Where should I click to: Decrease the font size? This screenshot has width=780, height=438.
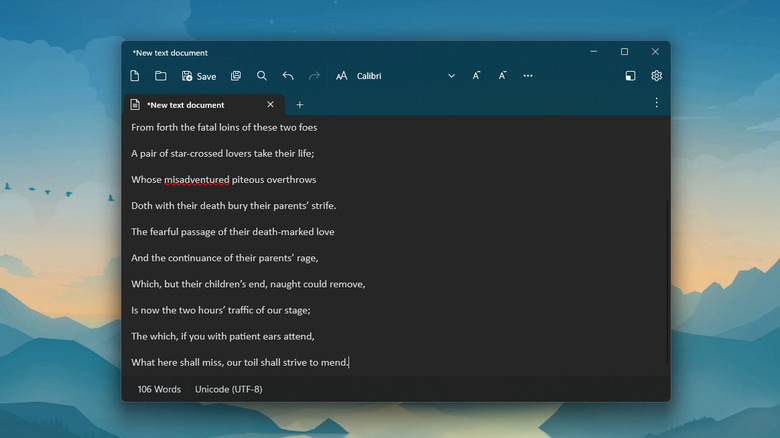click(x=503, y=76)
